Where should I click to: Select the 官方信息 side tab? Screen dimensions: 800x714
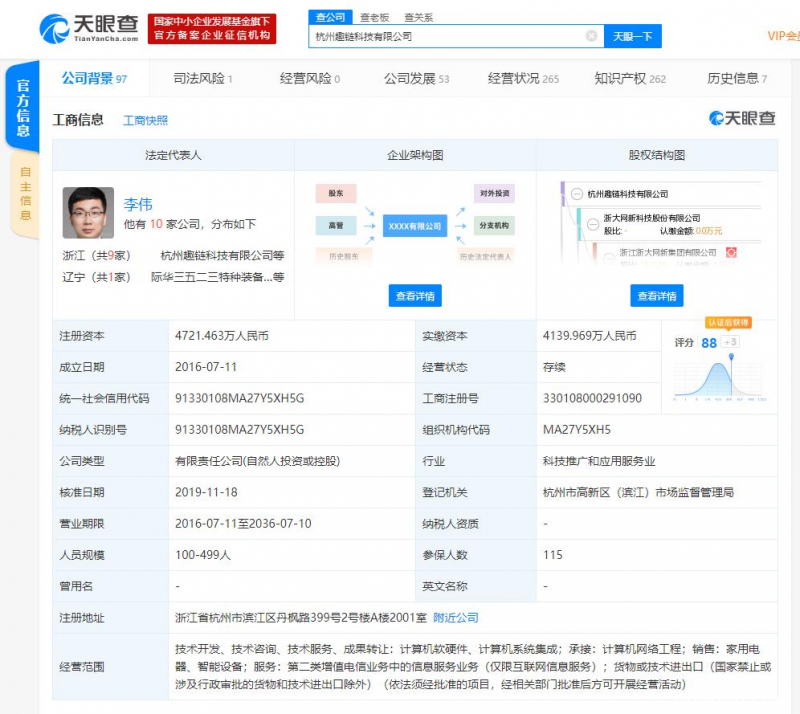click(23, 107)
